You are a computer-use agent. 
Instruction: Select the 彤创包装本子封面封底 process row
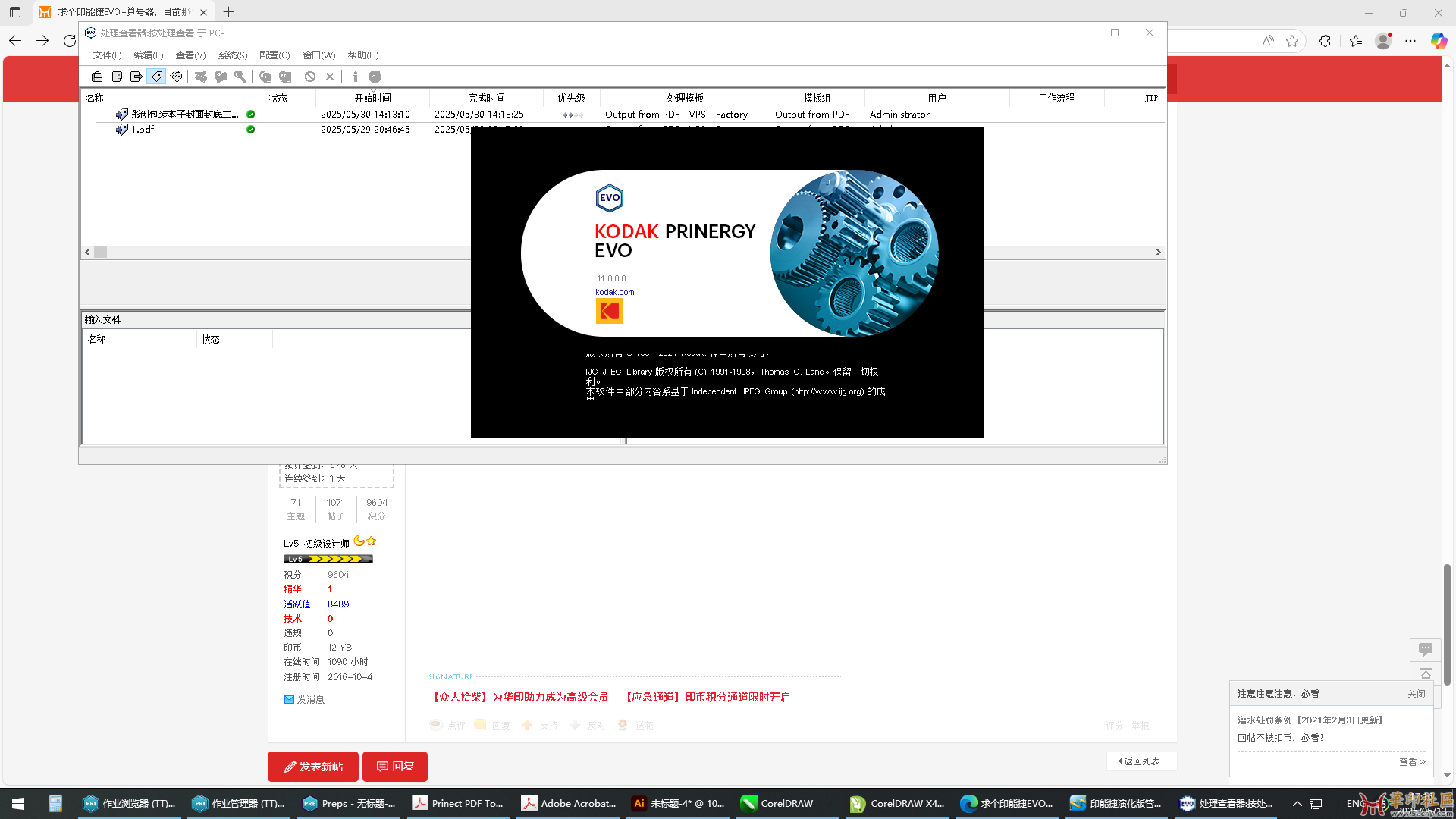[622, 115]
